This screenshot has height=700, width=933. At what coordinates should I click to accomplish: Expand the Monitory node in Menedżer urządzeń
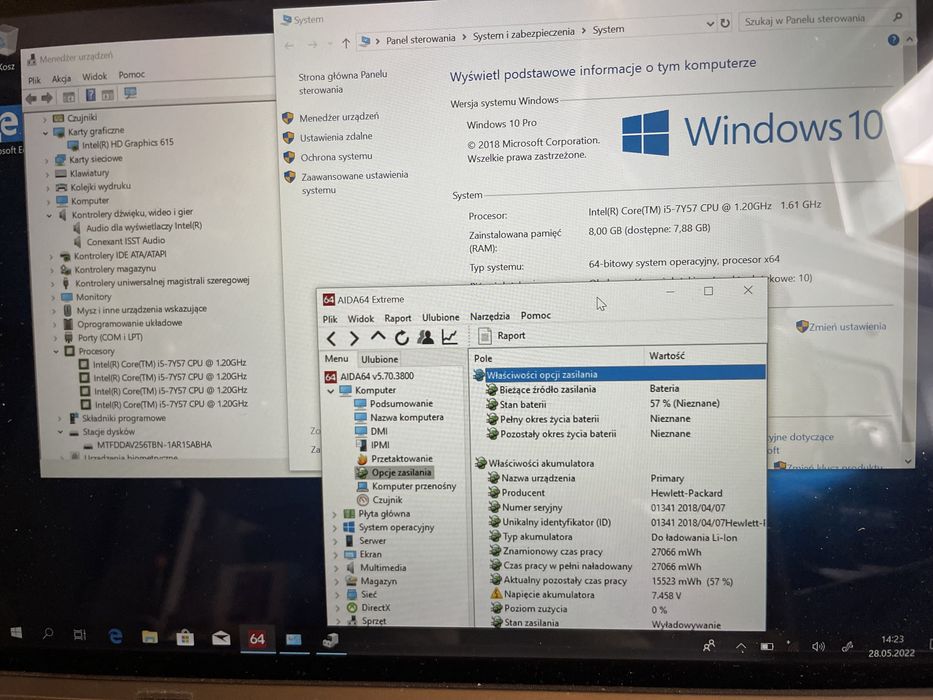(53, 298)
